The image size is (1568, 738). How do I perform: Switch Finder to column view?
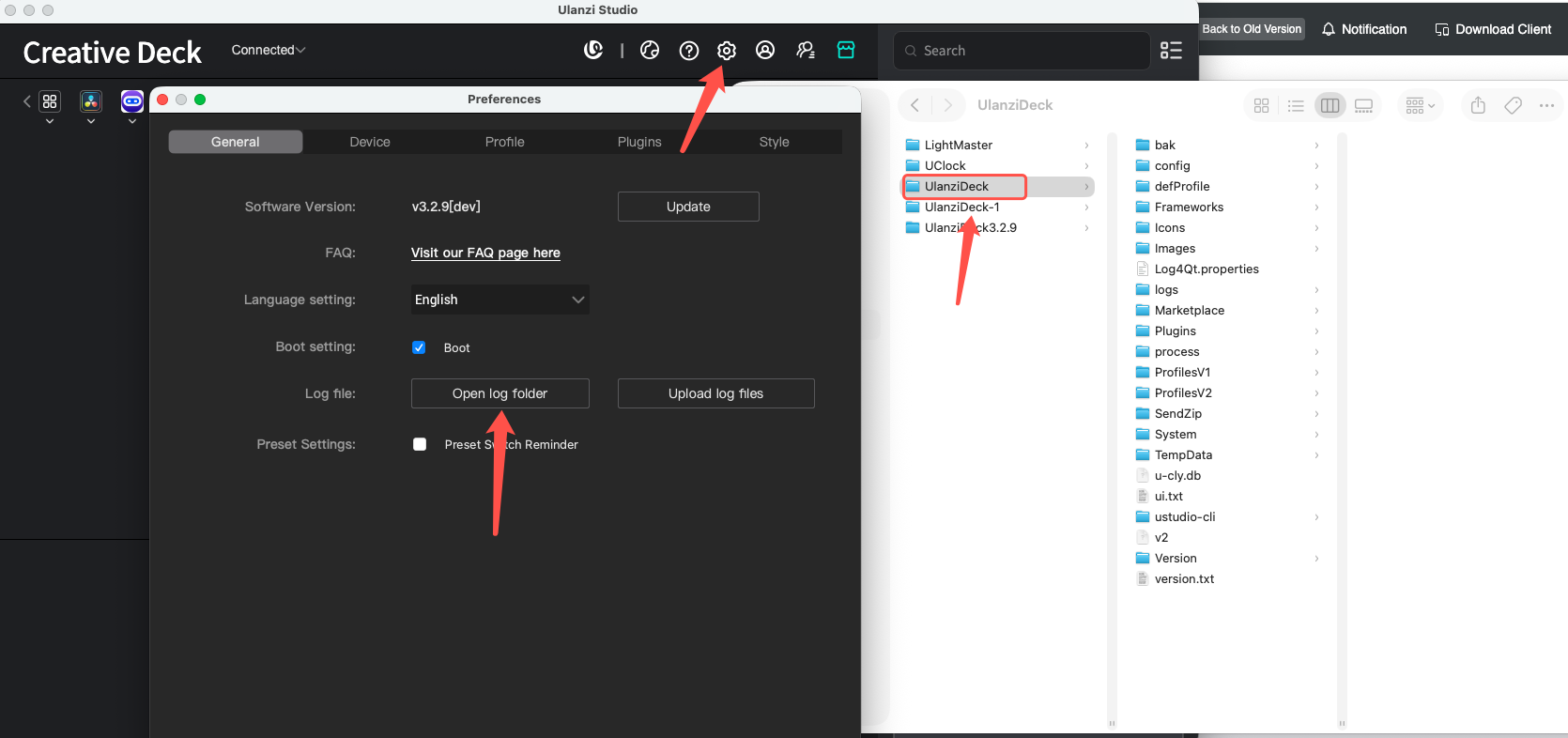tap(1330, 106)
